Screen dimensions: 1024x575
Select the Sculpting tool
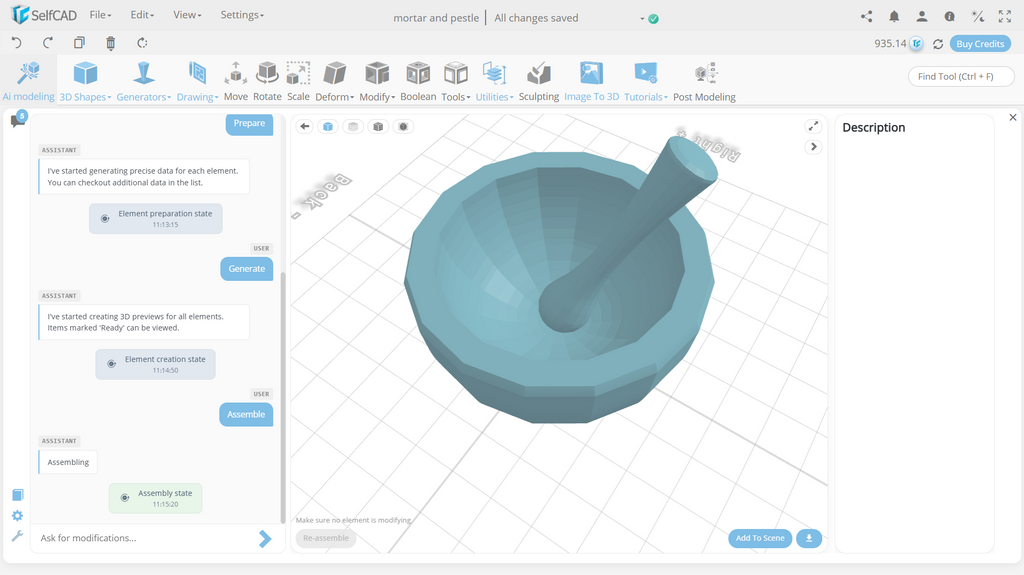click(539, 81)
